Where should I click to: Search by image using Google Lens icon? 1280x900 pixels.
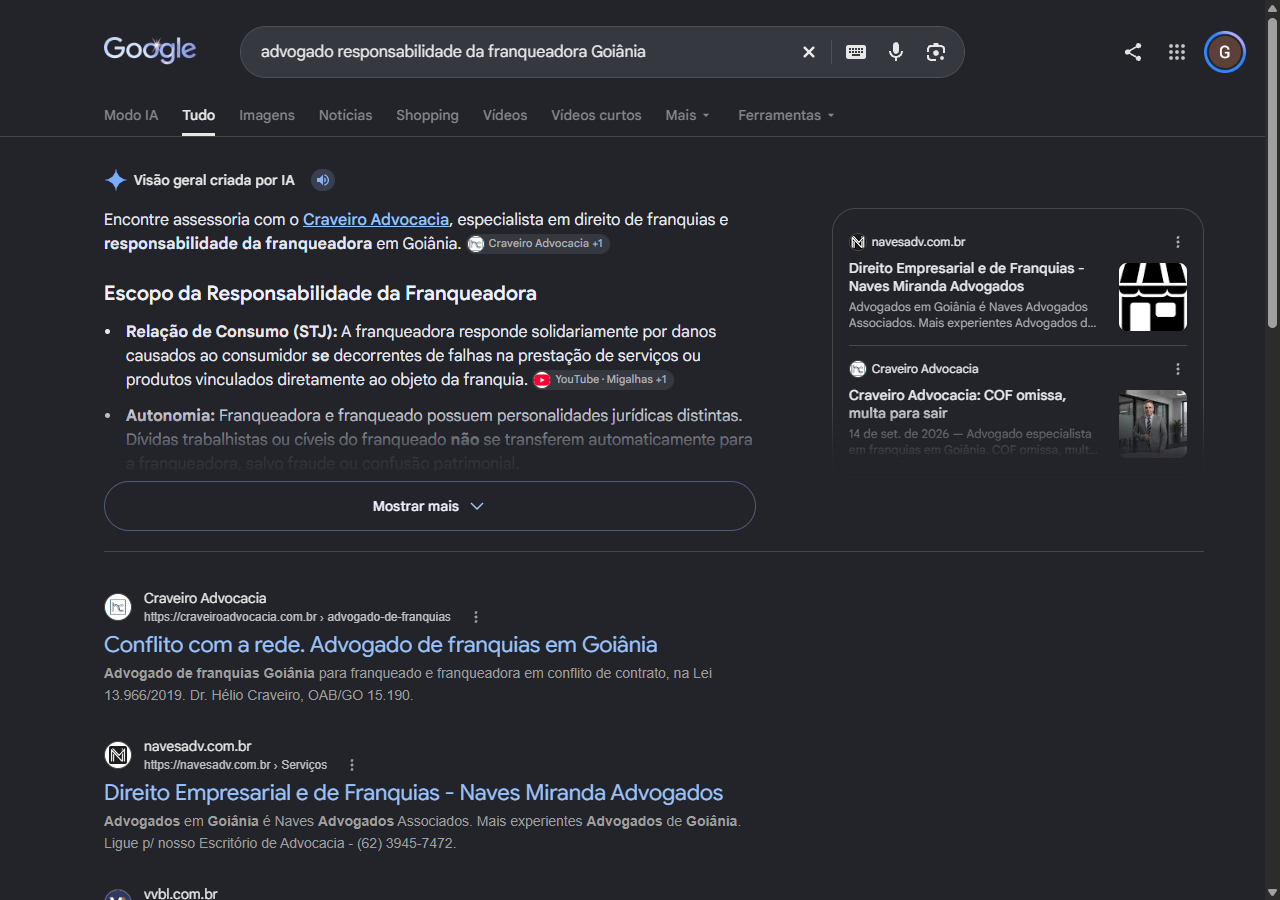(936, 52)
